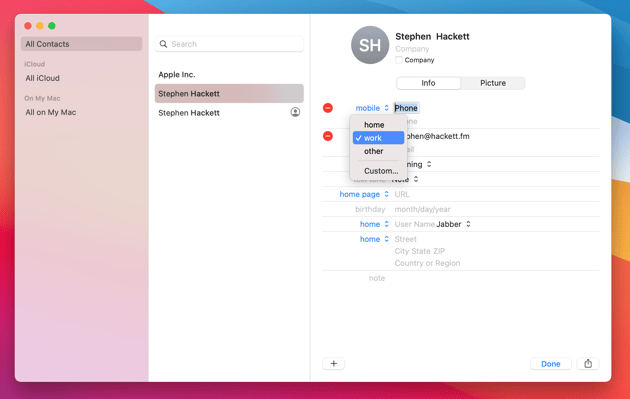Open the home label dropdown for the user name
This screenshot has width=630, height=399.
pyautogui.click(x=374, y=224)
